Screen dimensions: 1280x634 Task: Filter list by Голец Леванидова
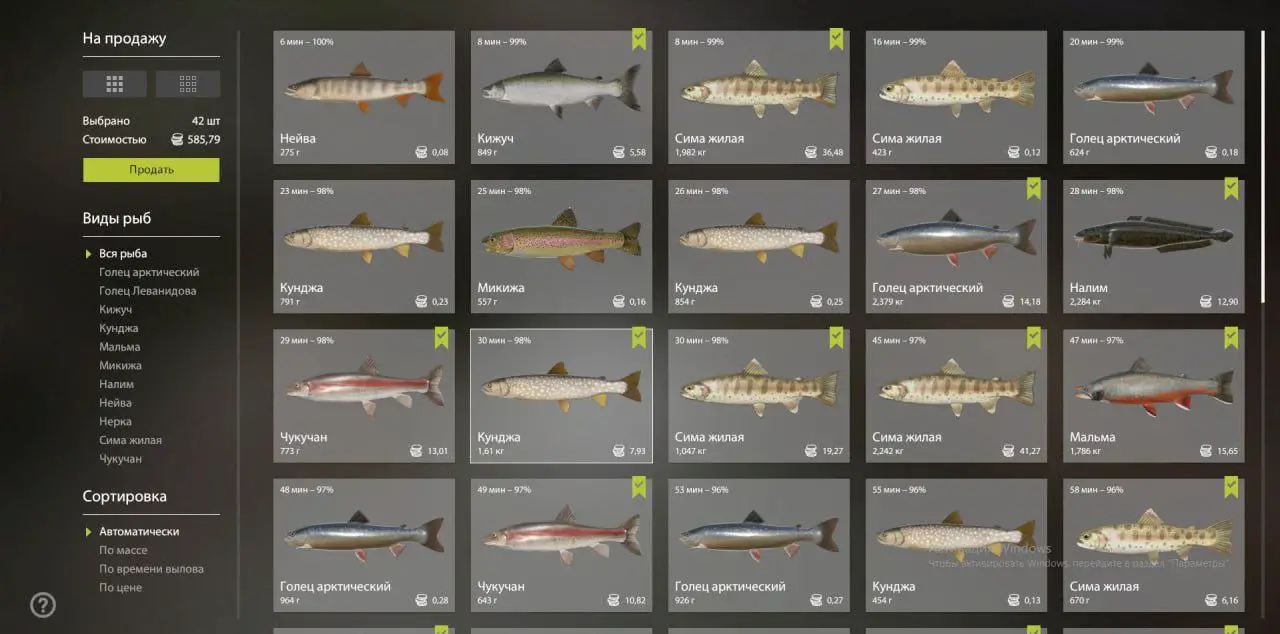(148, 291)
